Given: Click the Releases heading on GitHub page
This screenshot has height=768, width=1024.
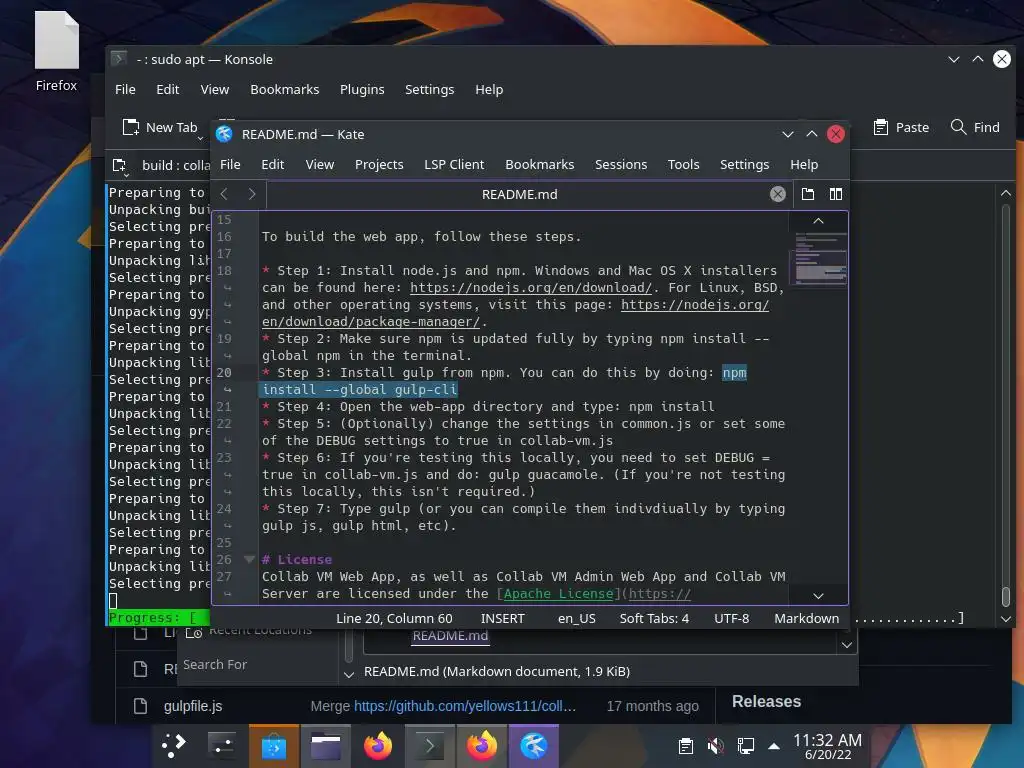Looking at the screenshot, I should pyautogui.click(x=766, y=701).
